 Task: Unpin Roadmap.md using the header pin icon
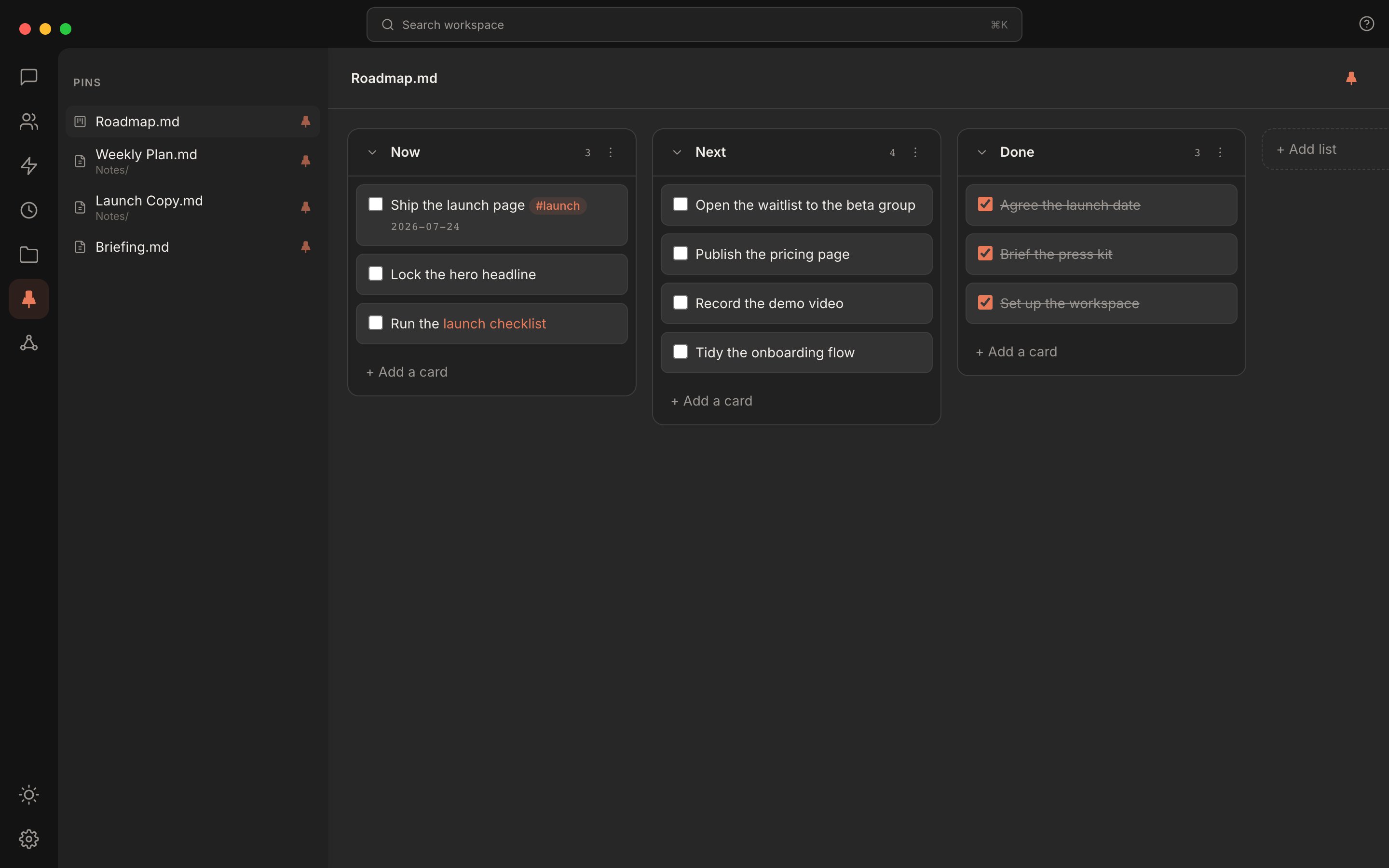(1351, 78)
